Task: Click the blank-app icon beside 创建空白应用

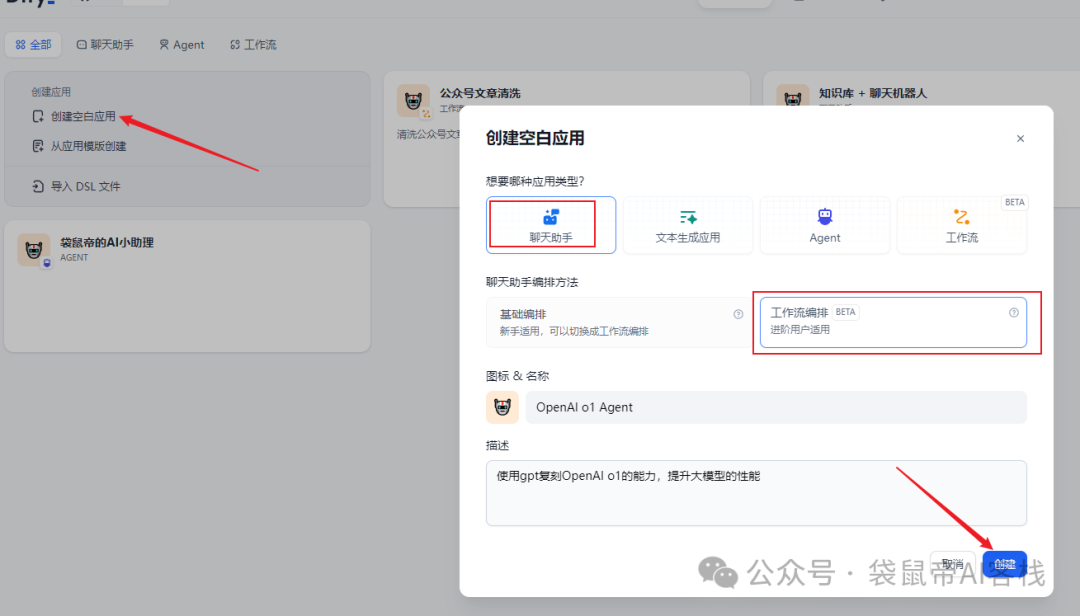Action: (38, 116)
